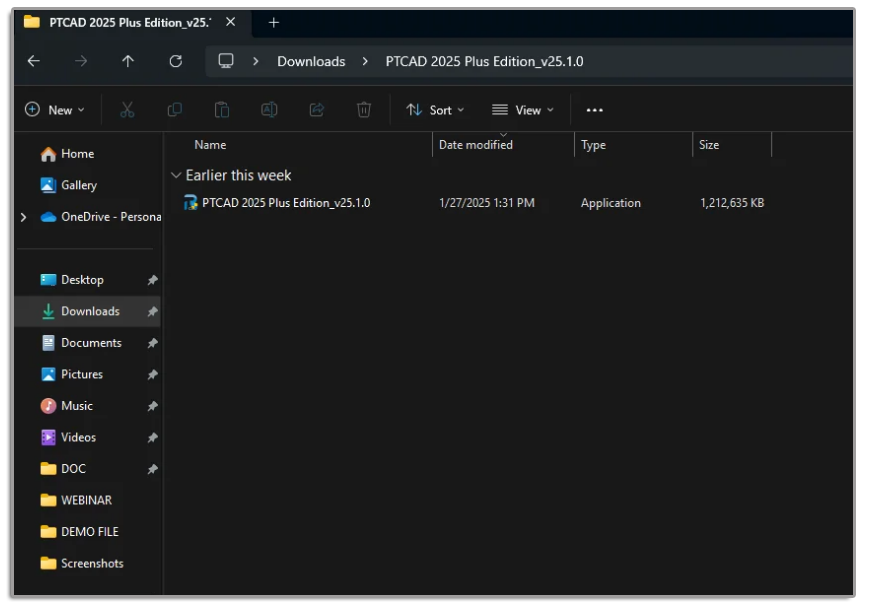The height and width of the screenshot is (613, 872).
Task: Click the Delete trash icon
Action: pyautogui.click(x=364, y=110)
